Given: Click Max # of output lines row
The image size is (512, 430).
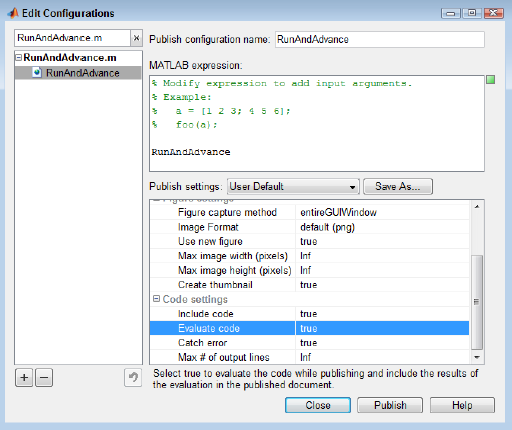Looking at the screenshot, I should [x=309, y=357].
